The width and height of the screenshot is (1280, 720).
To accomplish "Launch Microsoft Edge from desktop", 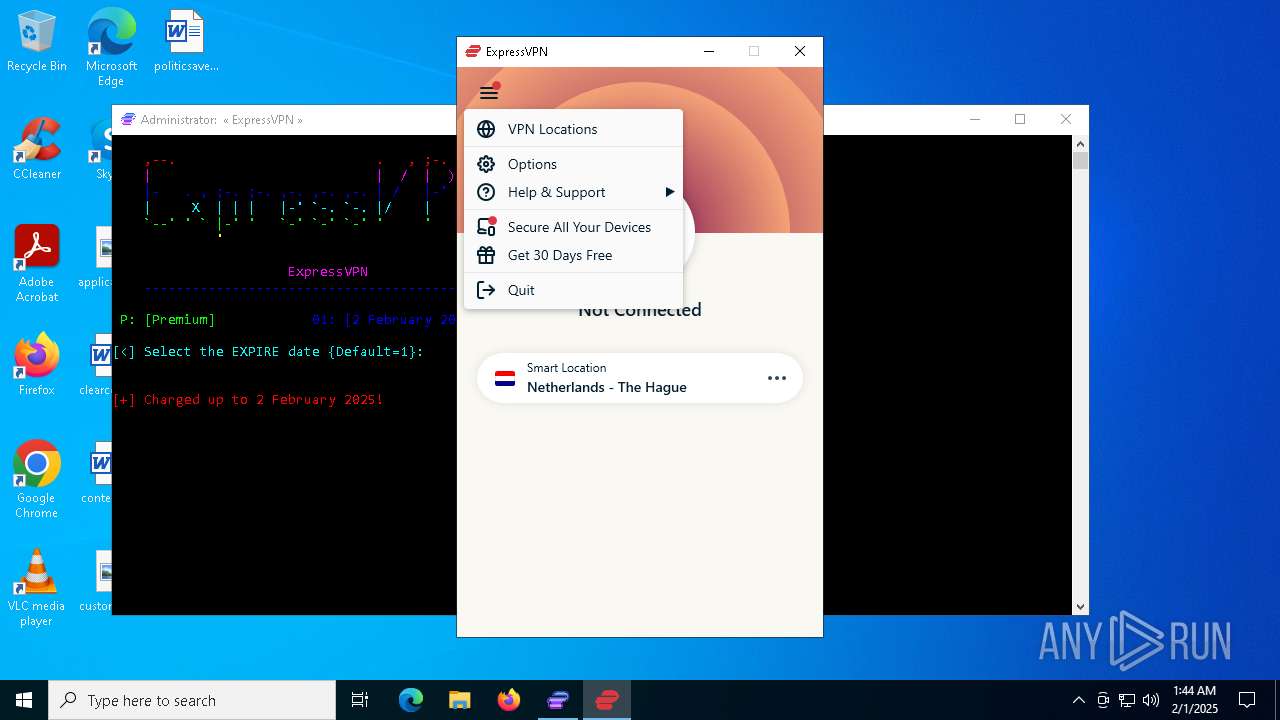I will [111, 47].
